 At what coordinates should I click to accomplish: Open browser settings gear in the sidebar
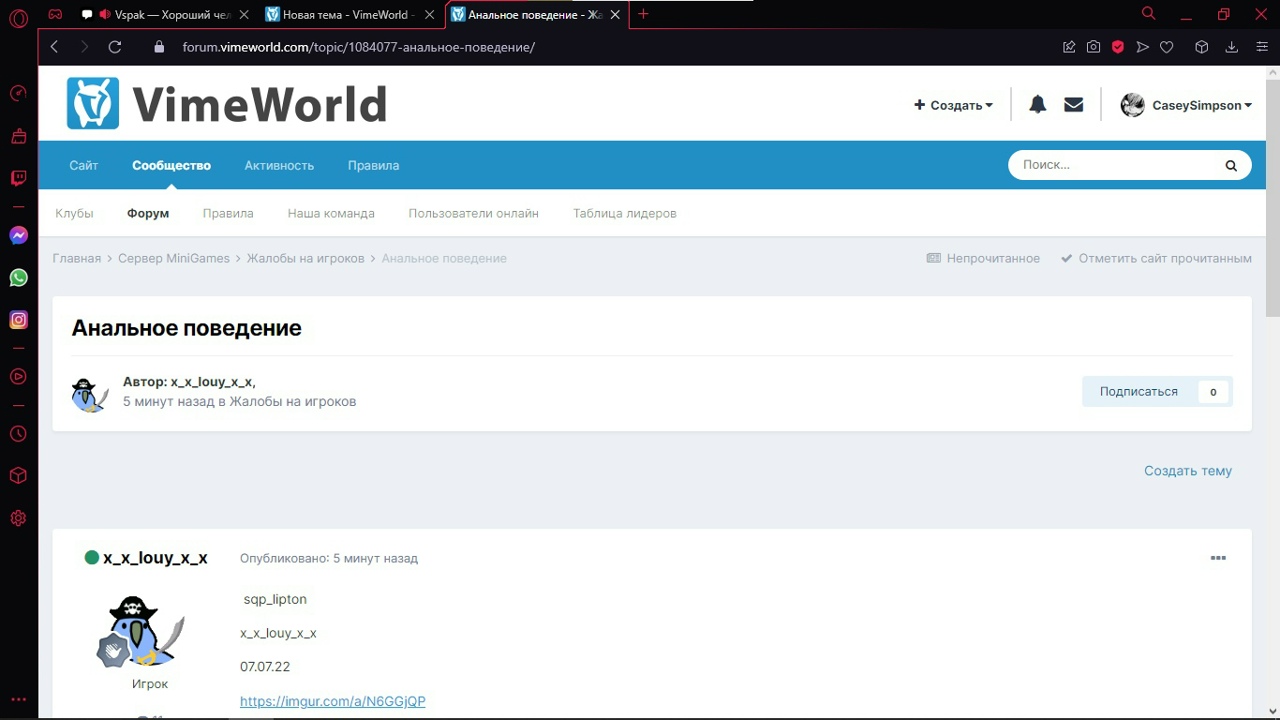[x=18, y=518]
